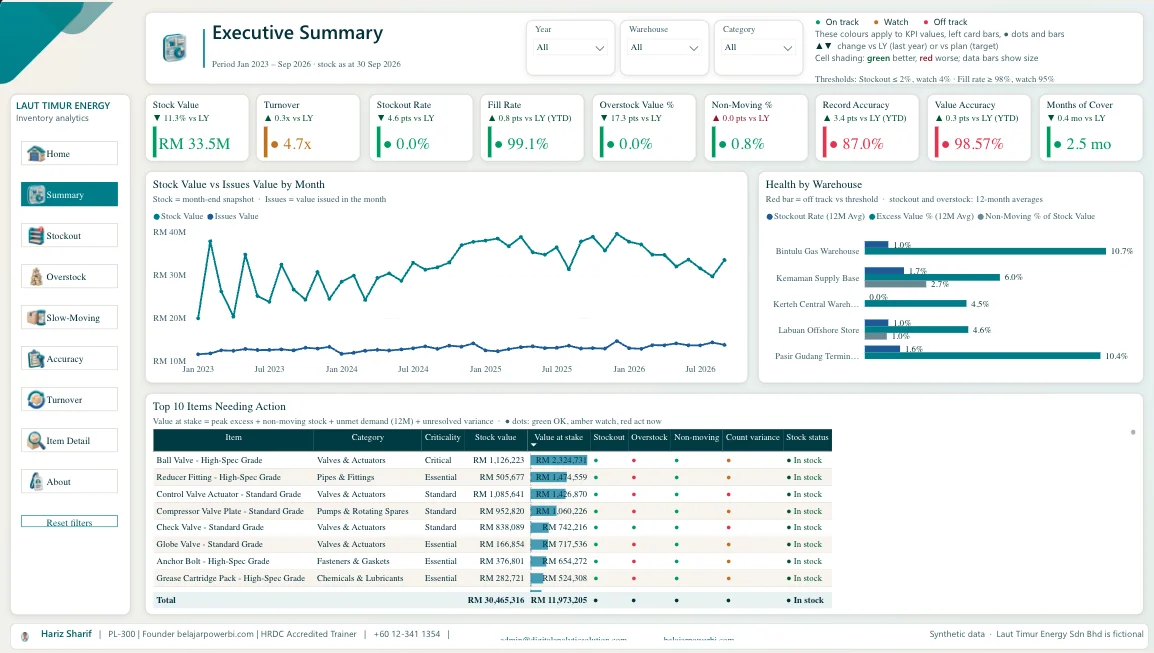The image size is (1154, 653).
Task: Click the Value at stake sort arrow
Action: pyautogui.click(x=534, y=445)
